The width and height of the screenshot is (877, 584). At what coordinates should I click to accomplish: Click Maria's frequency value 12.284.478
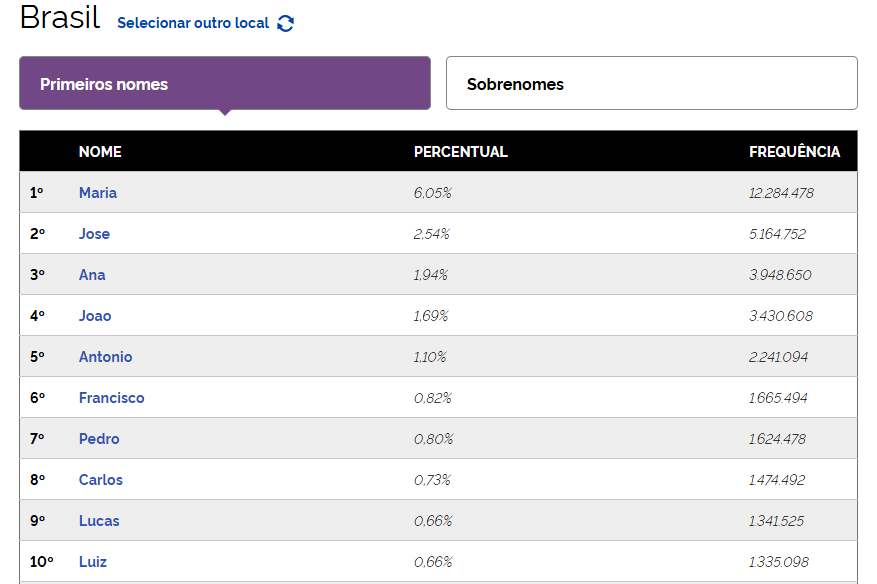pyautogui.click(x=781, y=193)
